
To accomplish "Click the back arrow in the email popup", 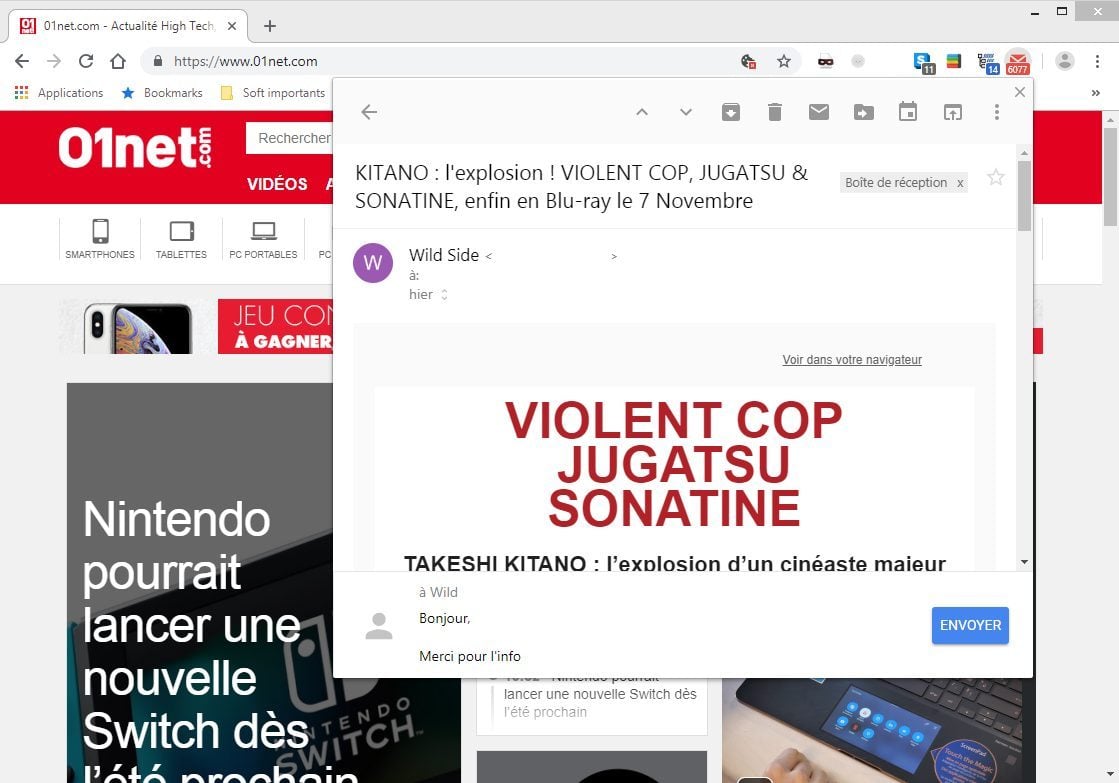I will 369,112.
